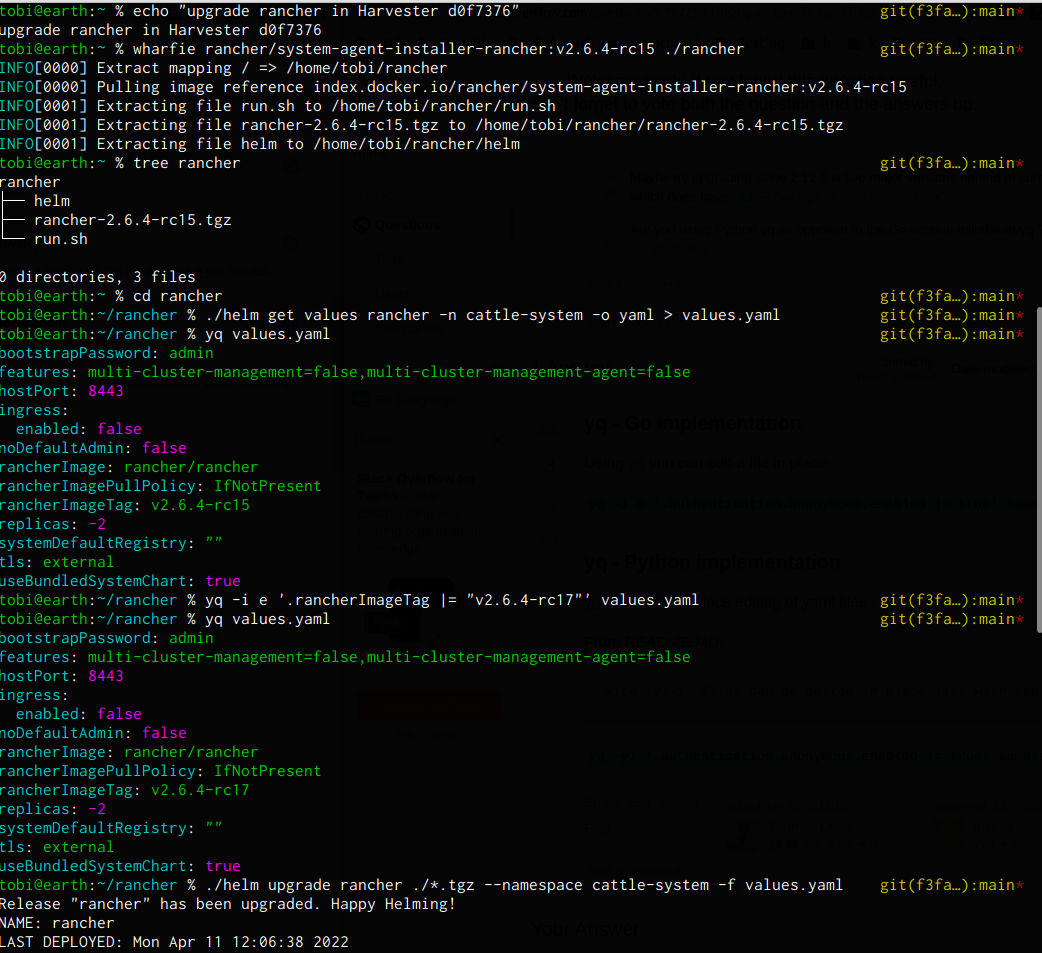This screenshot has width=1042, height=953.
Task: Click the "NAME: rancher" output line
Action: (x=57, y=923)
